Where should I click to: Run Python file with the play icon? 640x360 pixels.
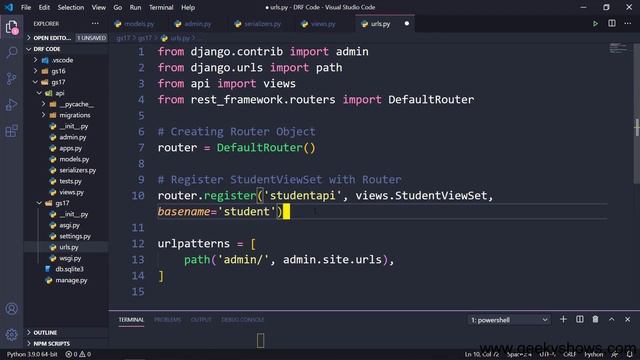(x=595, y=24)
